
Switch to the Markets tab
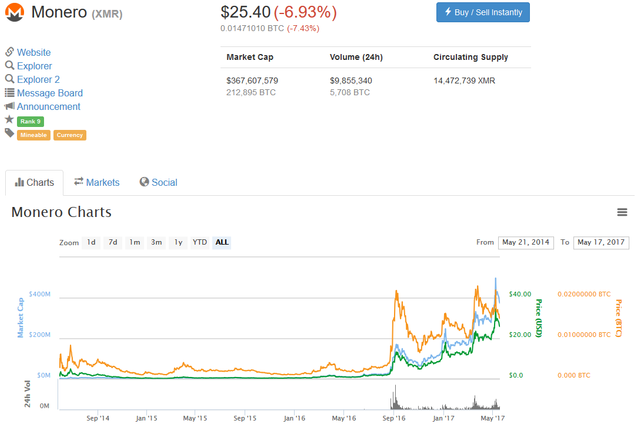coord(97,182)
